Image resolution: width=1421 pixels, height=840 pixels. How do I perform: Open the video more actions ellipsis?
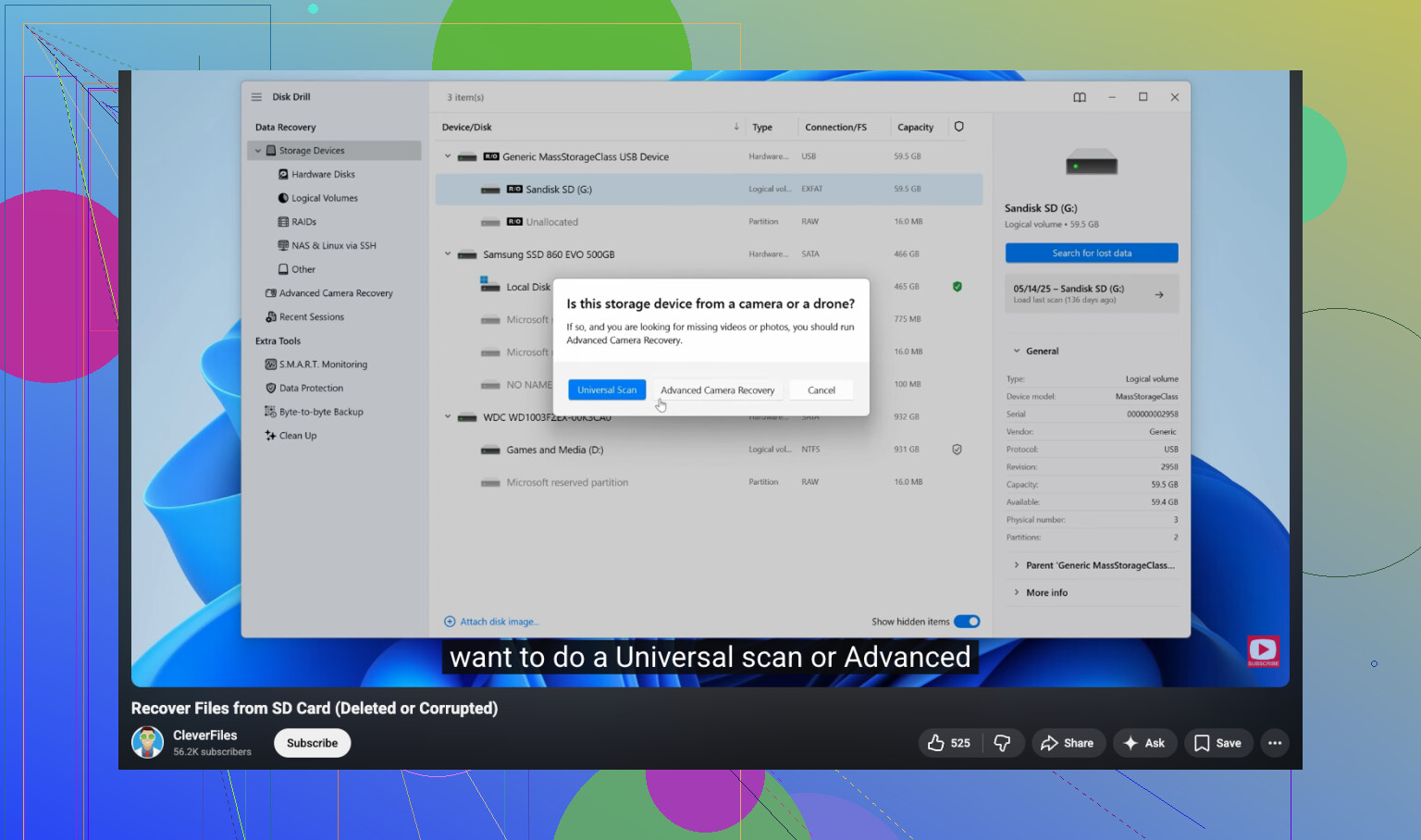1275,743
